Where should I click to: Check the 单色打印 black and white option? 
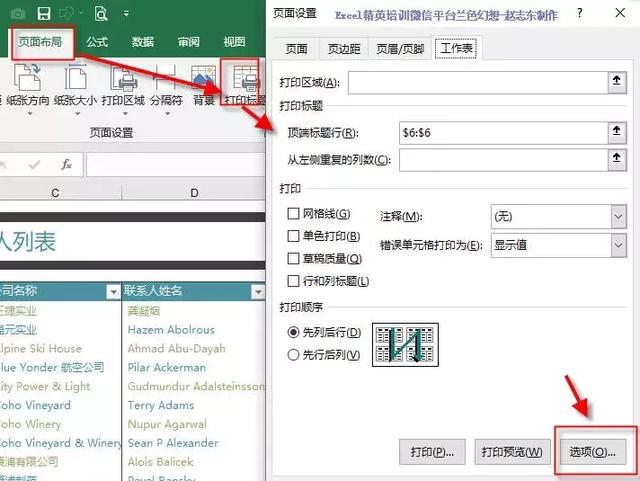pyautogui.click(x=294, y=236)
